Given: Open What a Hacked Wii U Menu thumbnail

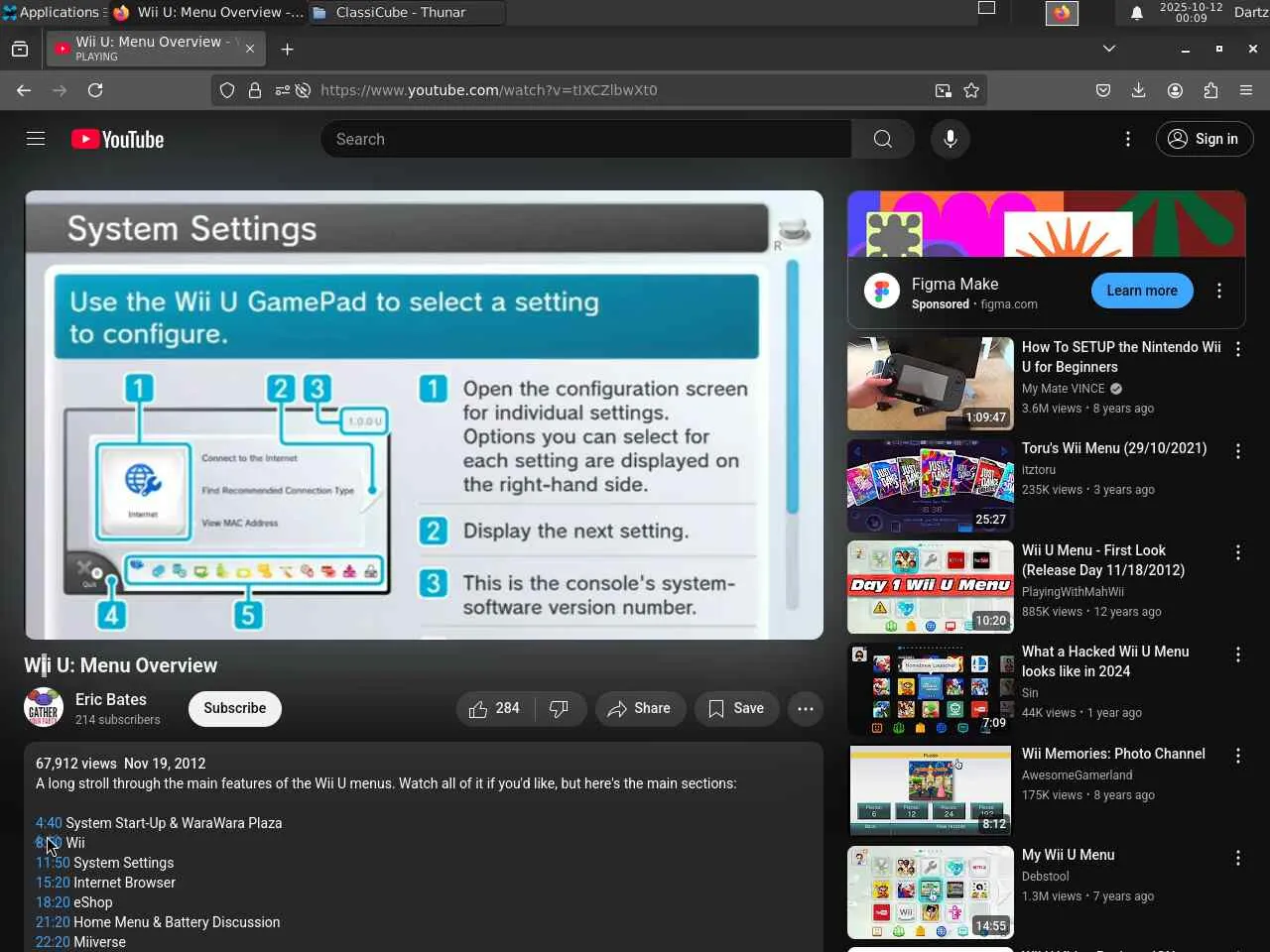Looking at the screenshot, I should click(931, 689).
